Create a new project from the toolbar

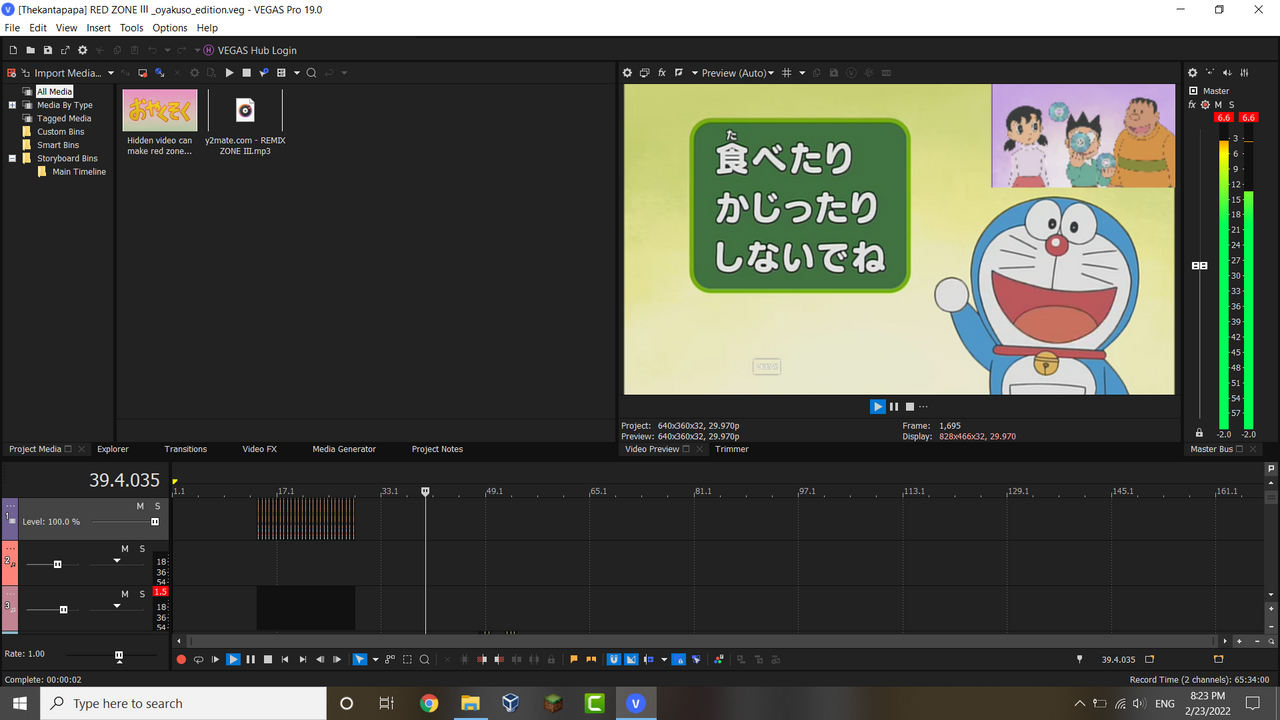point(13,50)
